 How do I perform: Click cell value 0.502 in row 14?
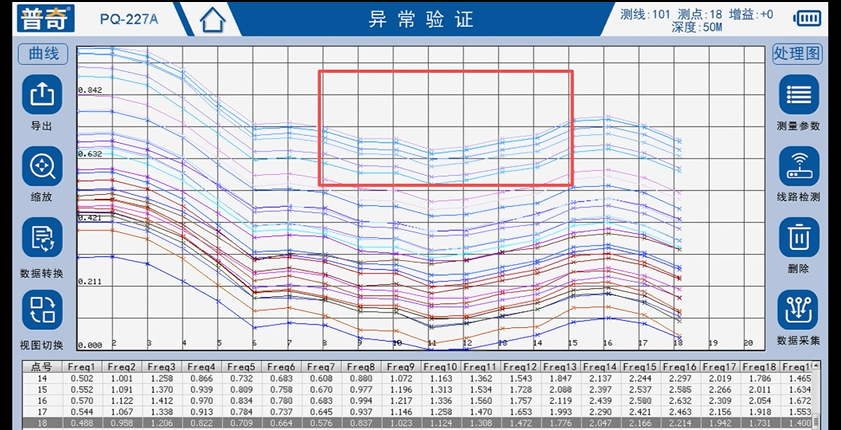(x=82, y=378)
